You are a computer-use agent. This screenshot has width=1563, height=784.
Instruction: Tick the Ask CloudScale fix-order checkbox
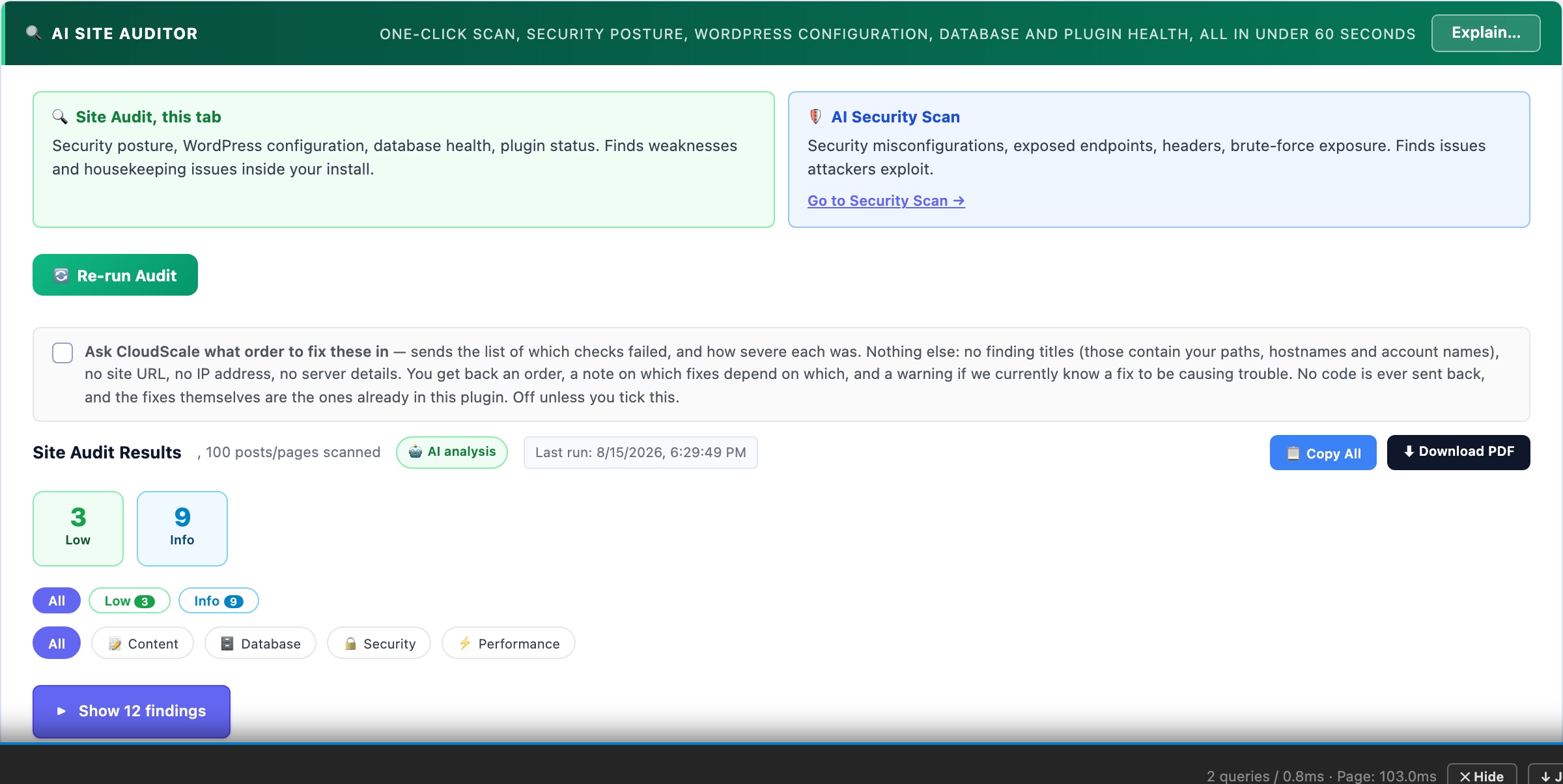click(63, 352)
